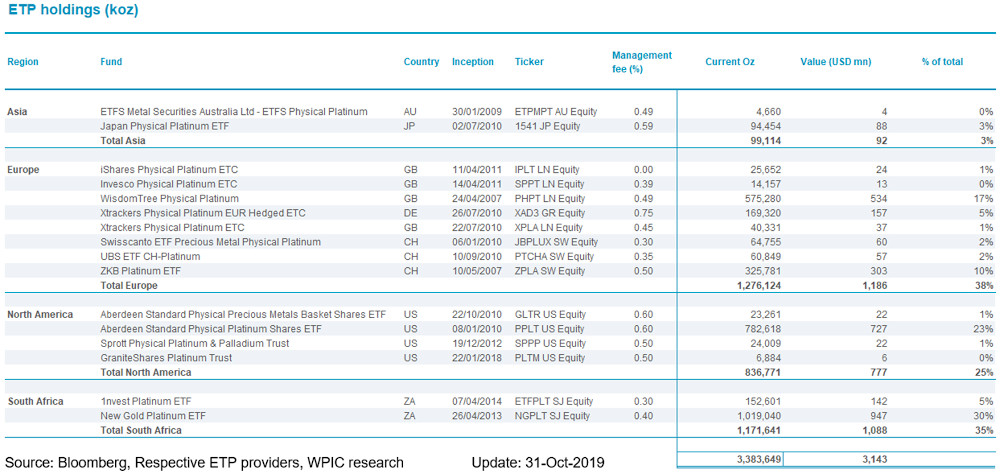Image resolution: width=1000 pixels, height=474 pixels.
Task: Click 'GraniteShares Platinum Trust' fund name
Action: (166, 358)
